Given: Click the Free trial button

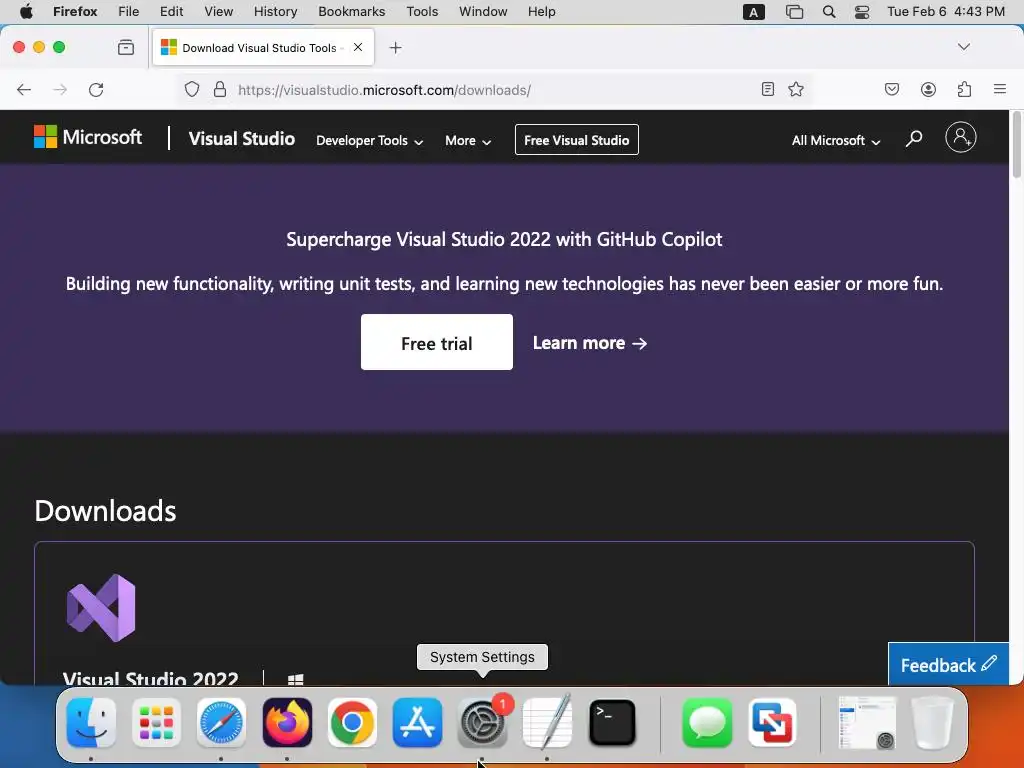Looking at the screenshot, I should click(x=437, y=342).
